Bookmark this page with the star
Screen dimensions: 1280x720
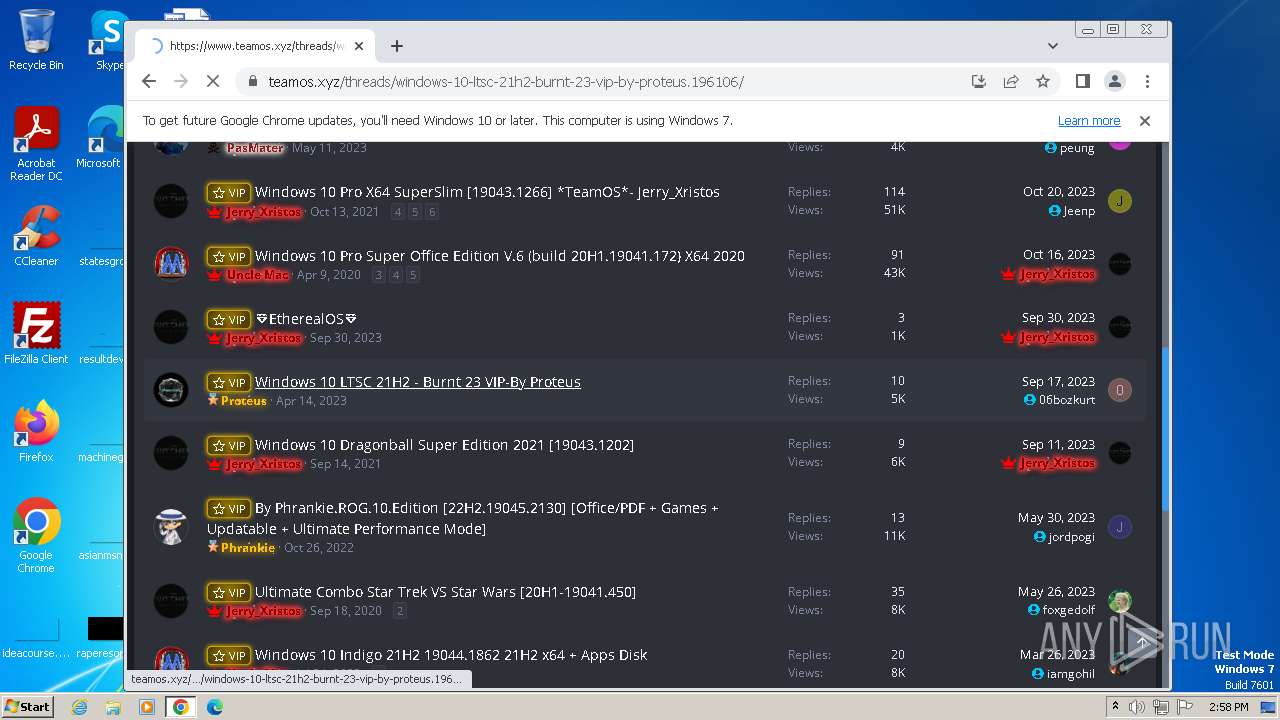pos(1043,81)
